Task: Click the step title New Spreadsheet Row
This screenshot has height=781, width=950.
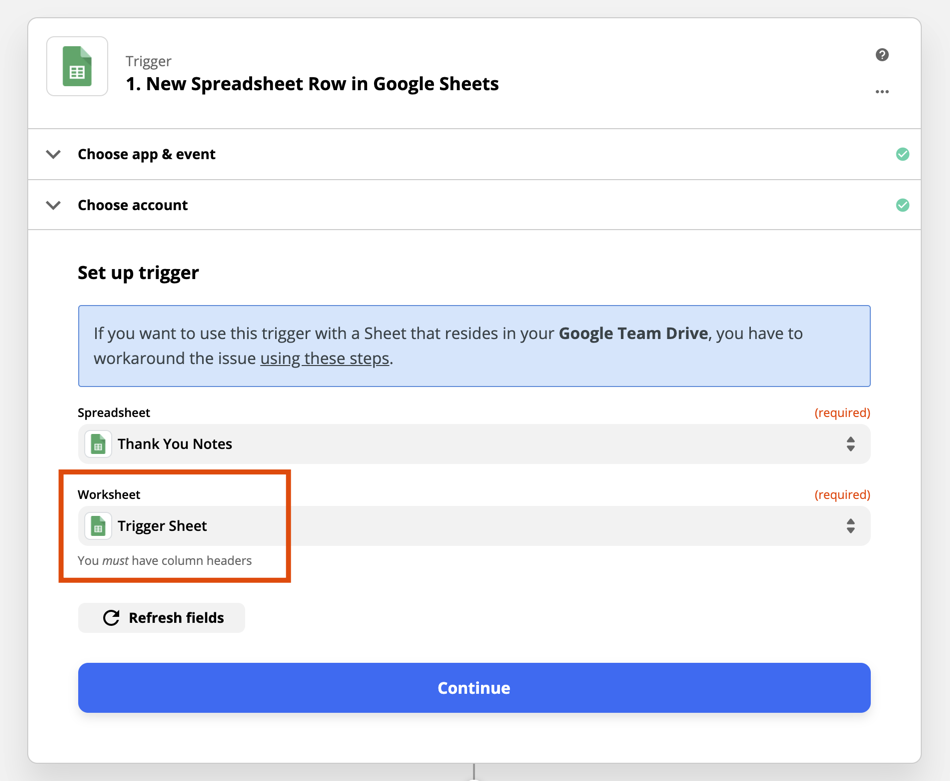Action: (x=312, y=84)
